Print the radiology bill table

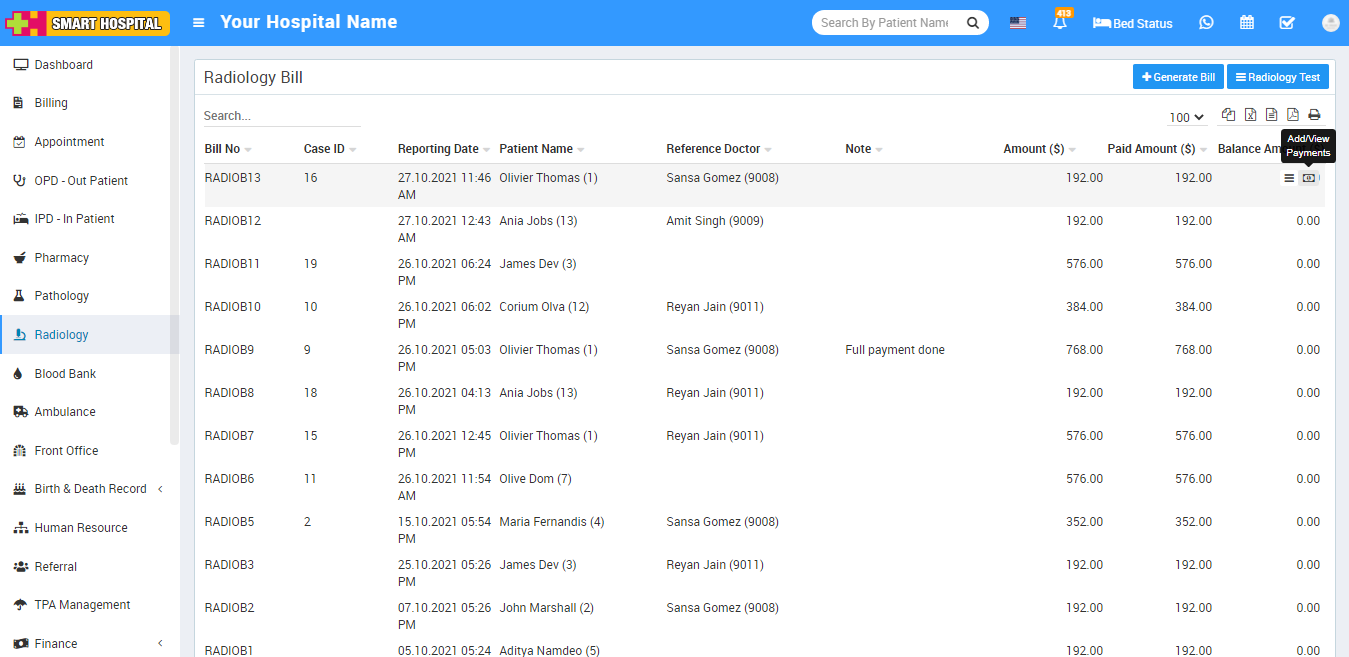[x=1314, y=115]
